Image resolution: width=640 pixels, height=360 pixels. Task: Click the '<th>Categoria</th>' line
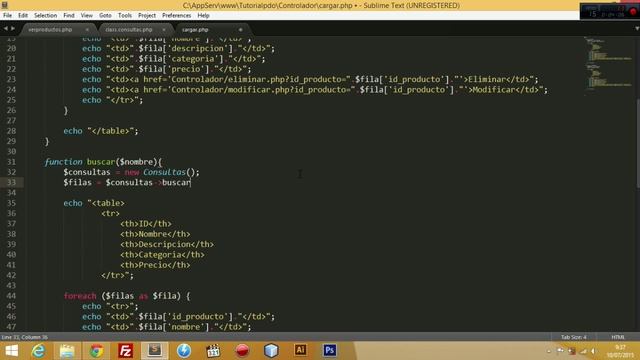click(162, 255)
